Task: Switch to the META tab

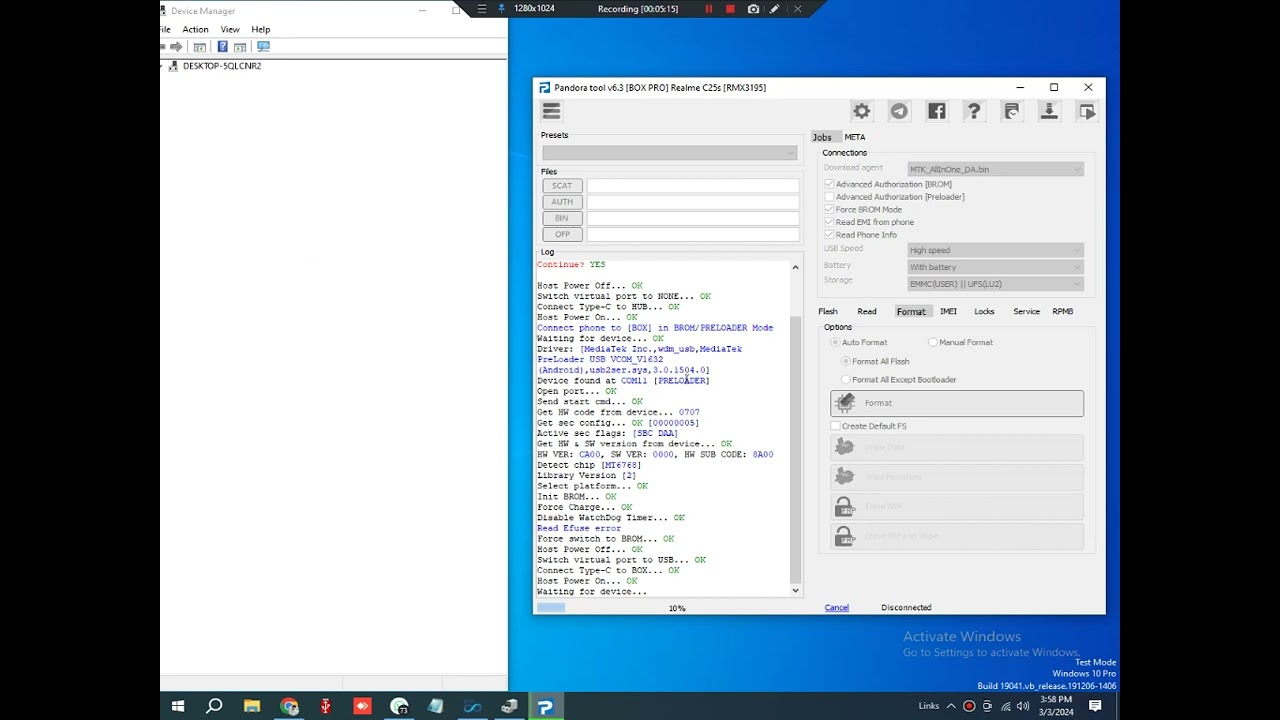Action: 855,137
